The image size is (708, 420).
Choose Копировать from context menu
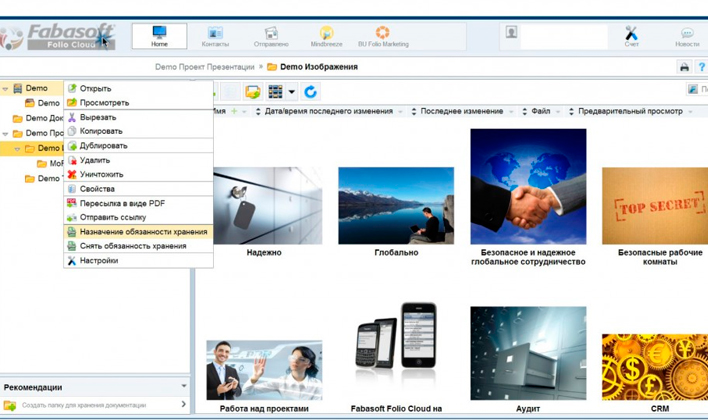tap(139, 131)
